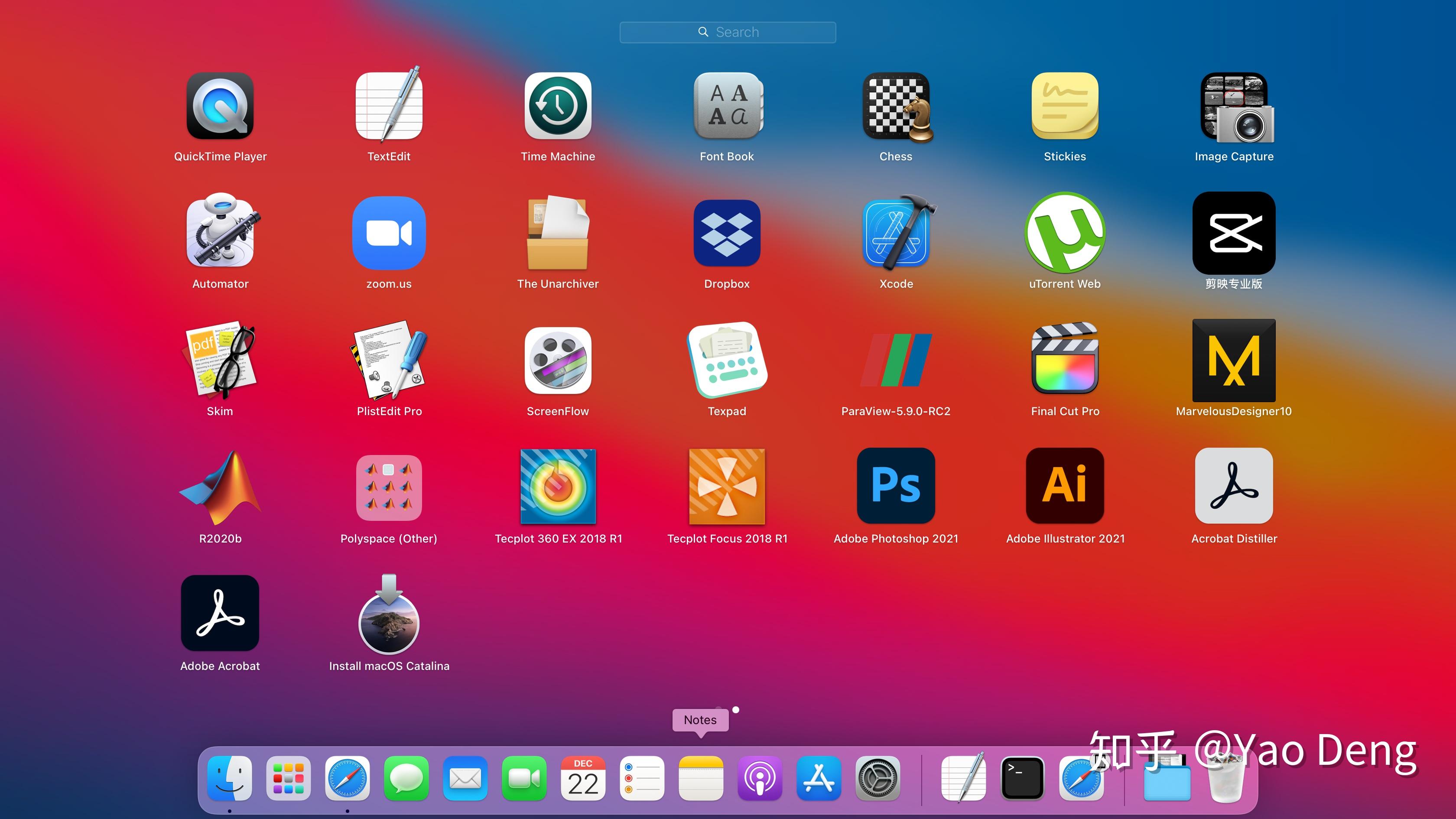The image size is (1456, 819).
Task: Open the Calendar icon showing DEC 22
Action: [583, 778]
